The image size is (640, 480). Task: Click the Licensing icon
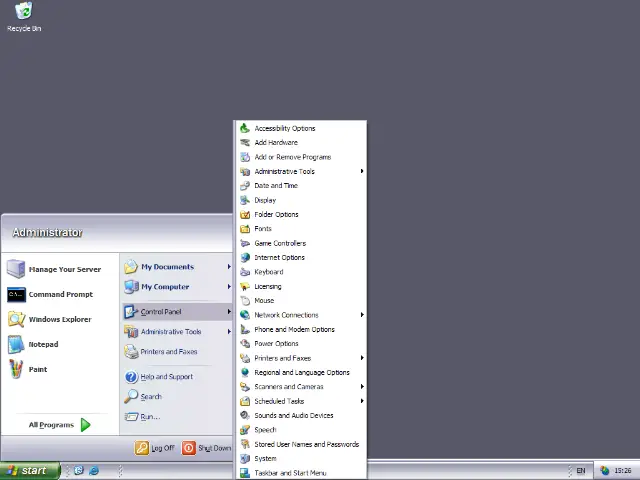click(245, 286)
